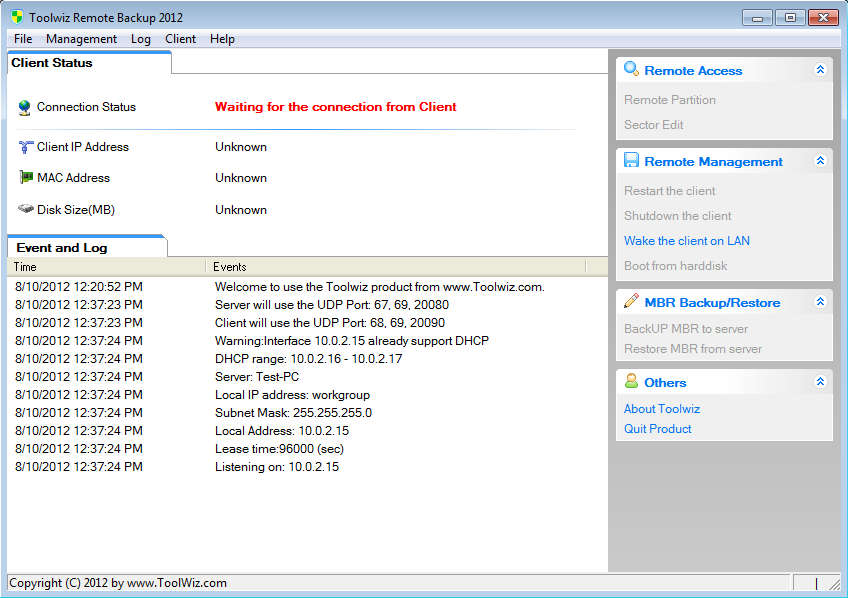Click the MAC Address card icon
Viewport: 848px width, 598px height.
point(26,178)
